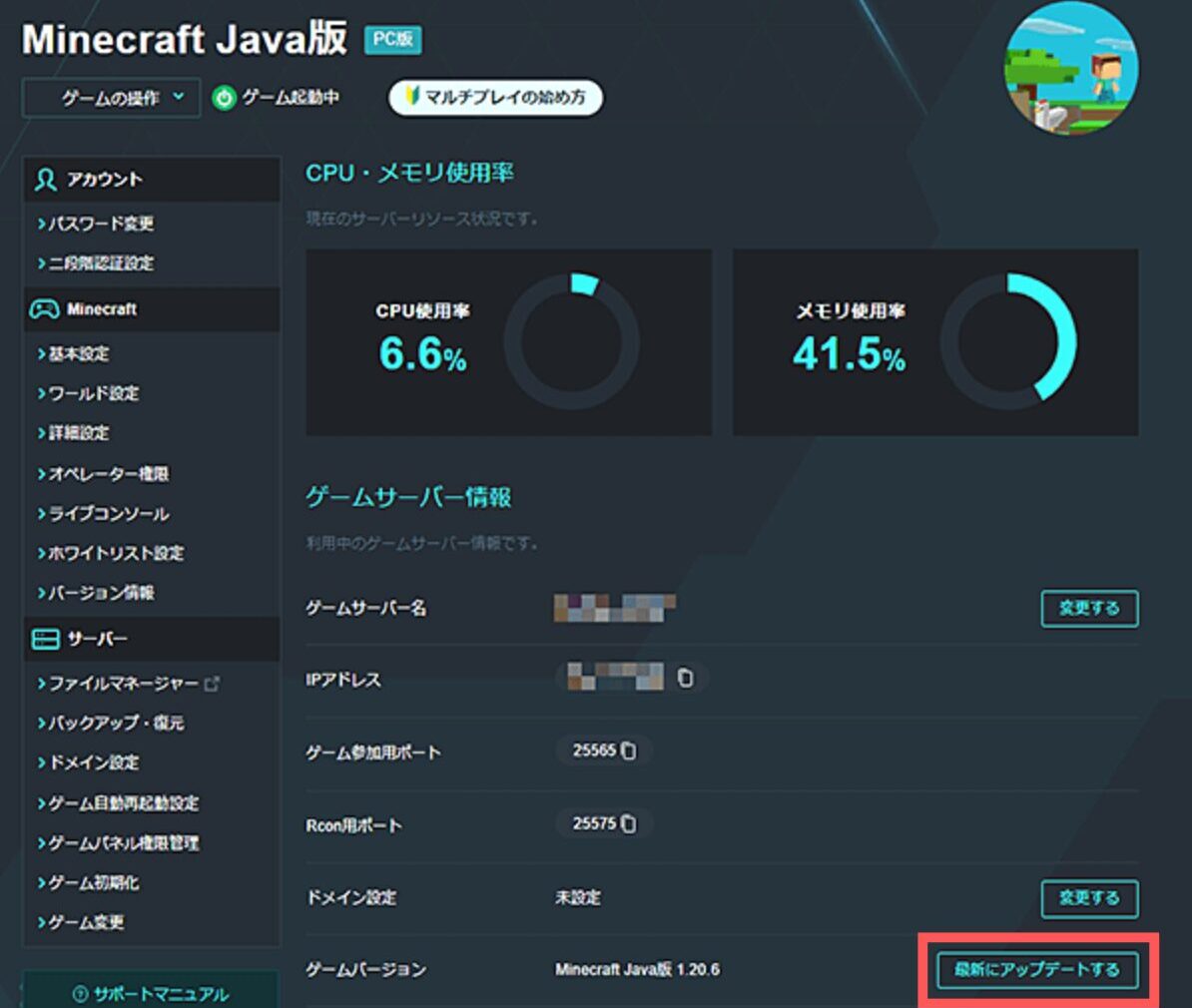Open オペレーター権限 in sidebar
The image size is (1192, 1008).
tap(108, 474)
